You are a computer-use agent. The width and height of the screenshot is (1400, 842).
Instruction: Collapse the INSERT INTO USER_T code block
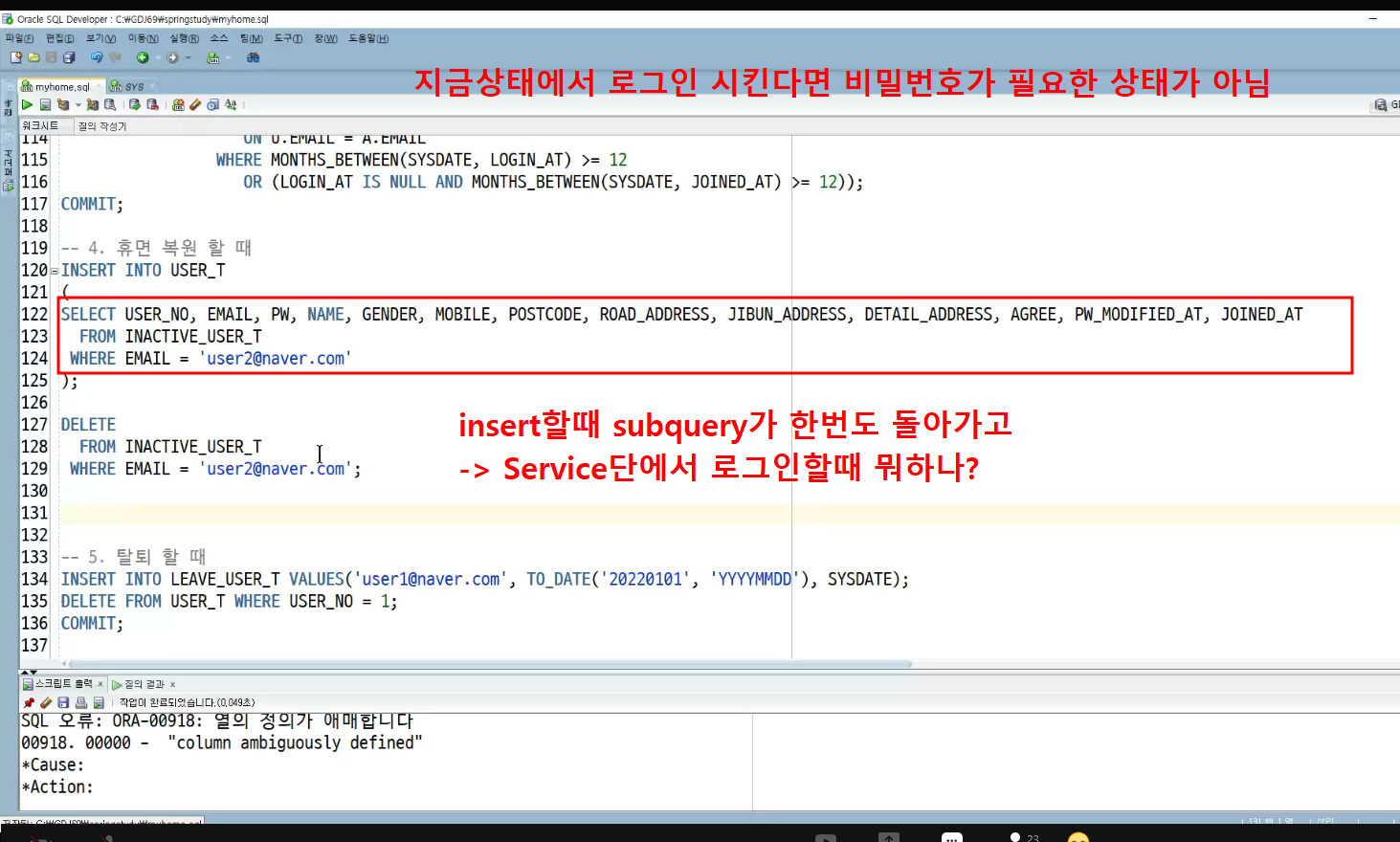55,272
